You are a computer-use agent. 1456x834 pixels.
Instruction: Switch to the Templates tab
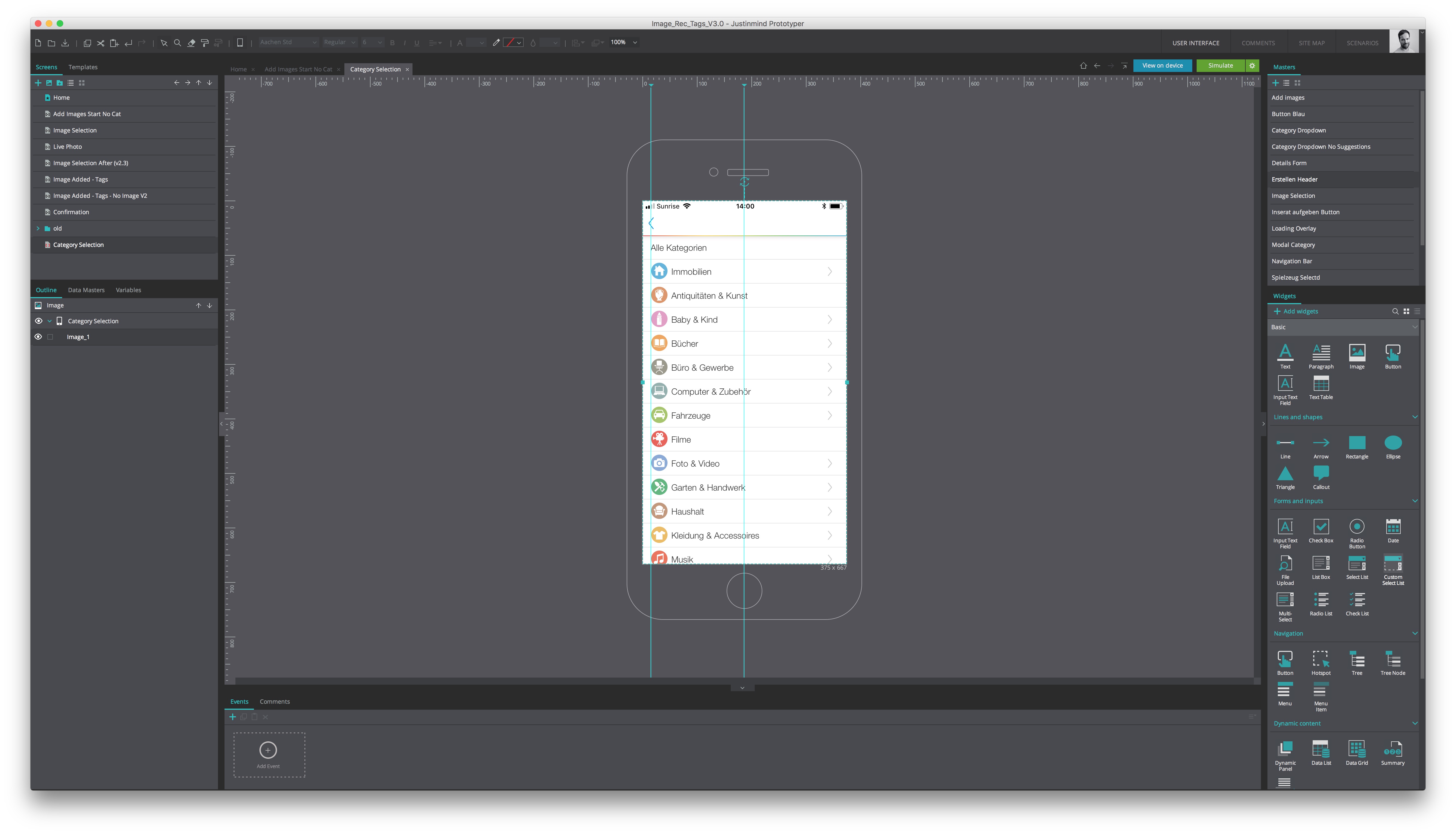click(83, 67)
